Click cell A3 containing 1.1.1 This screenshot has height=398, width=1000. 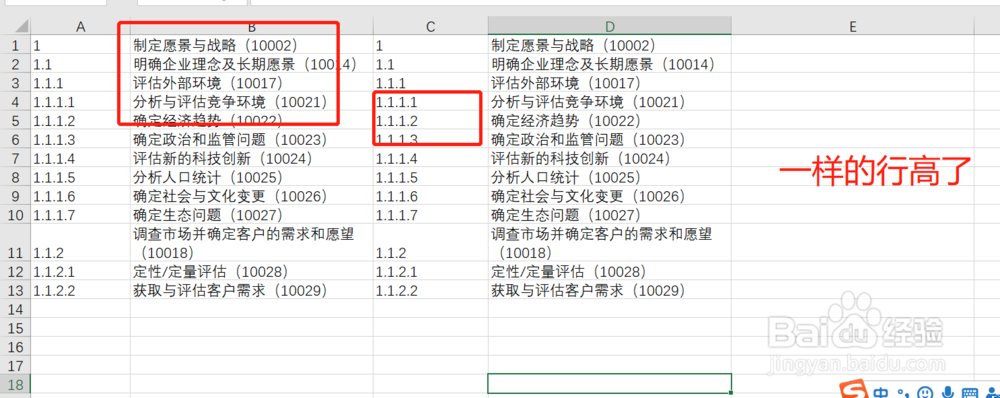[80, 83]
